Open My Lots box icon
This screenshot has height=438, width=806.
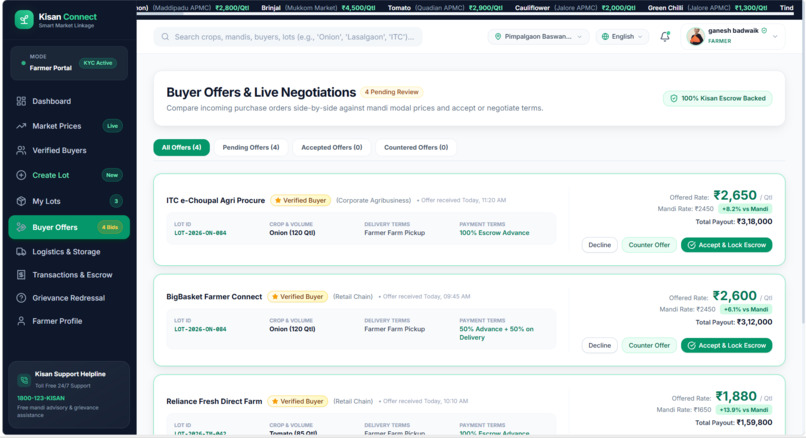(21, 201)
